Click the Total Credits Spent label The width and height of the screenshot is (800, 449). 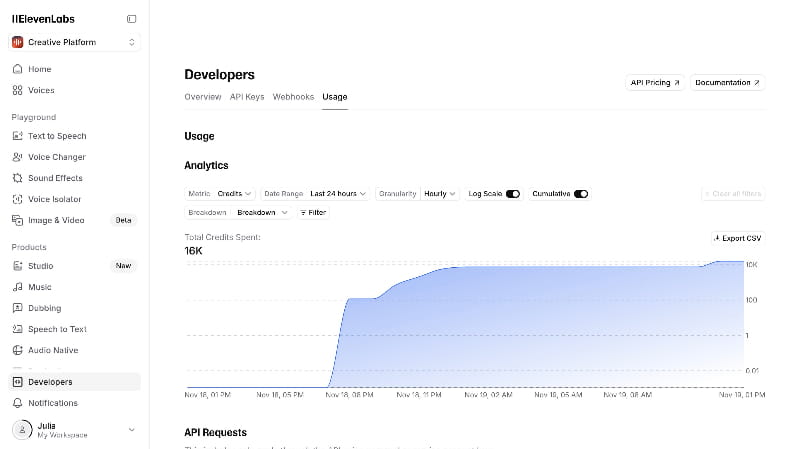point(222,237)
